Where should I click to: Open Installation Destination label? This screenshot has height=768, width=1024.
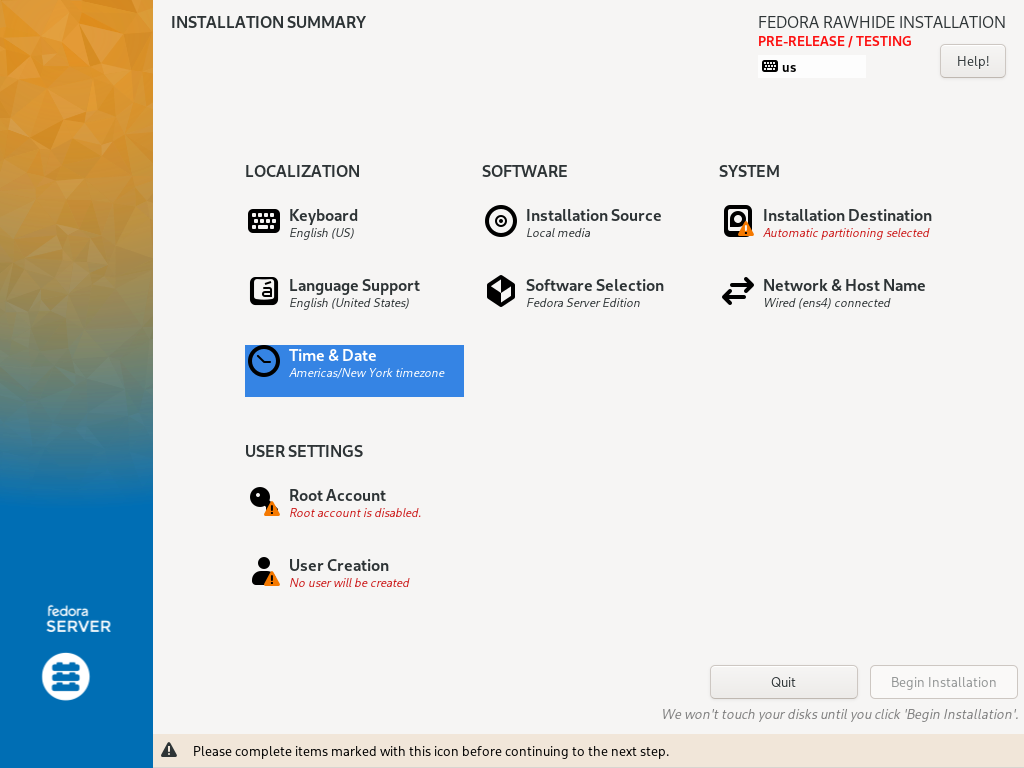(847, 216)
